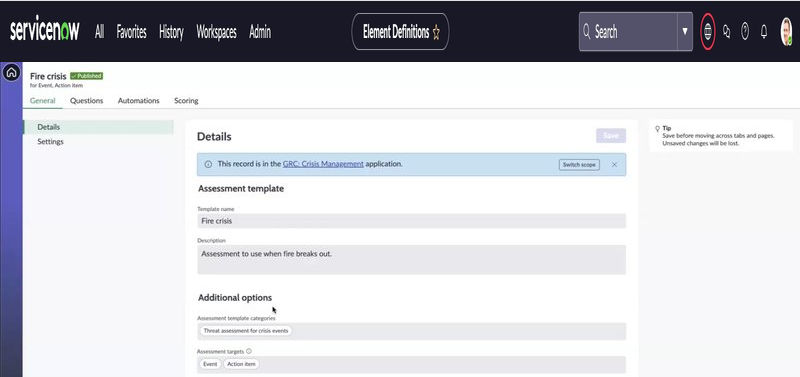Open the Admin menu
The image size is (800, 377).
coord(260,32)
